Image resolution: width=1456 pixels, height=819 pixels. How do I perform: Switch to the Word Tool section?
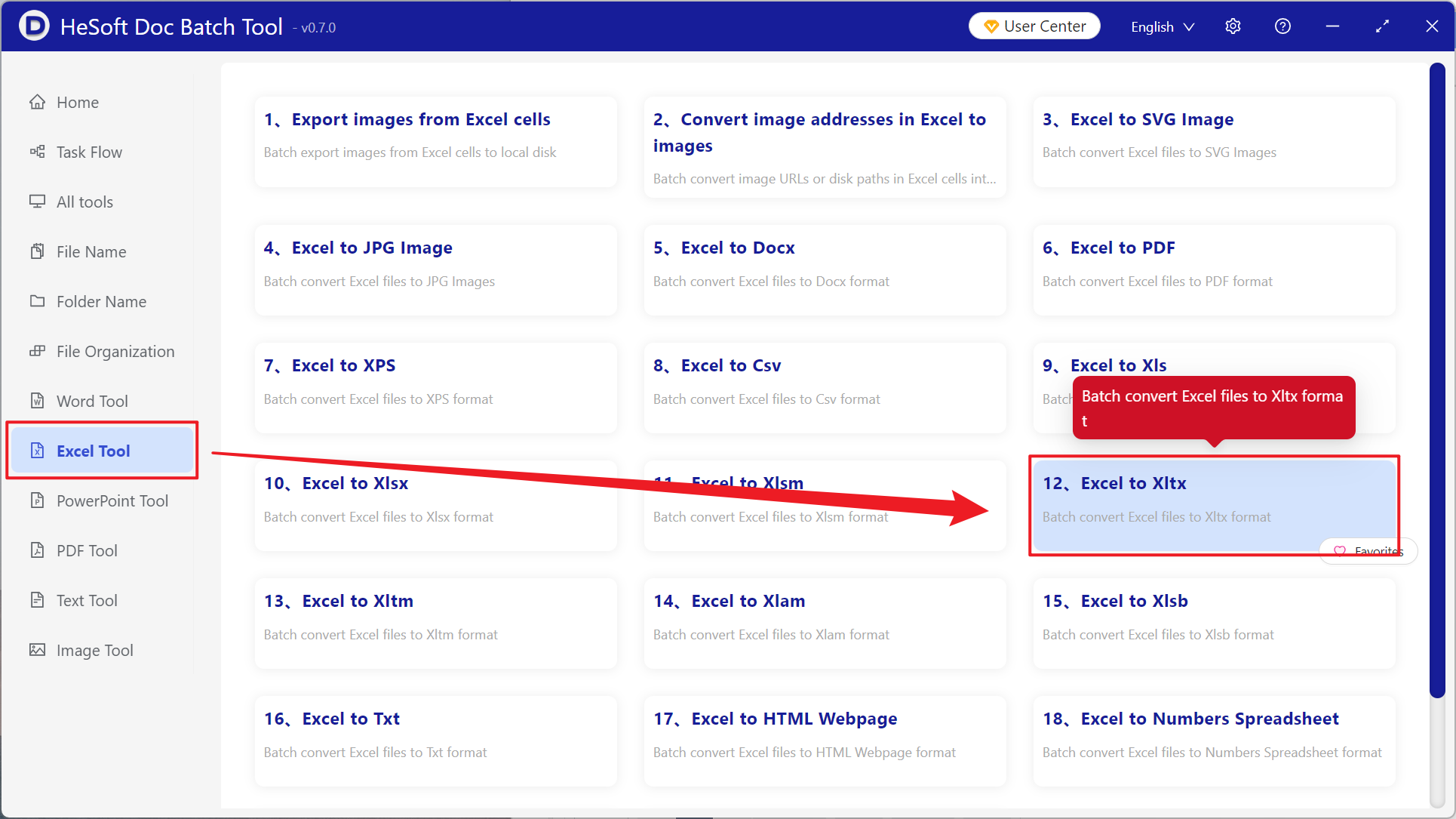pyautogui.click(x=103, y=401)
